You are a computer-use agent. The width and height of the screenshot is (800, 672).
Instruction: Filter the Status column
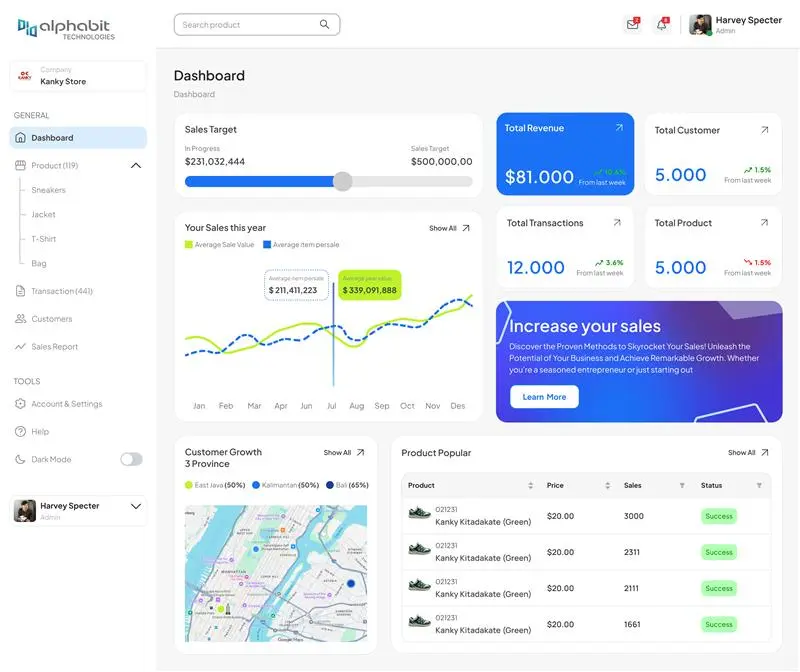759,486
